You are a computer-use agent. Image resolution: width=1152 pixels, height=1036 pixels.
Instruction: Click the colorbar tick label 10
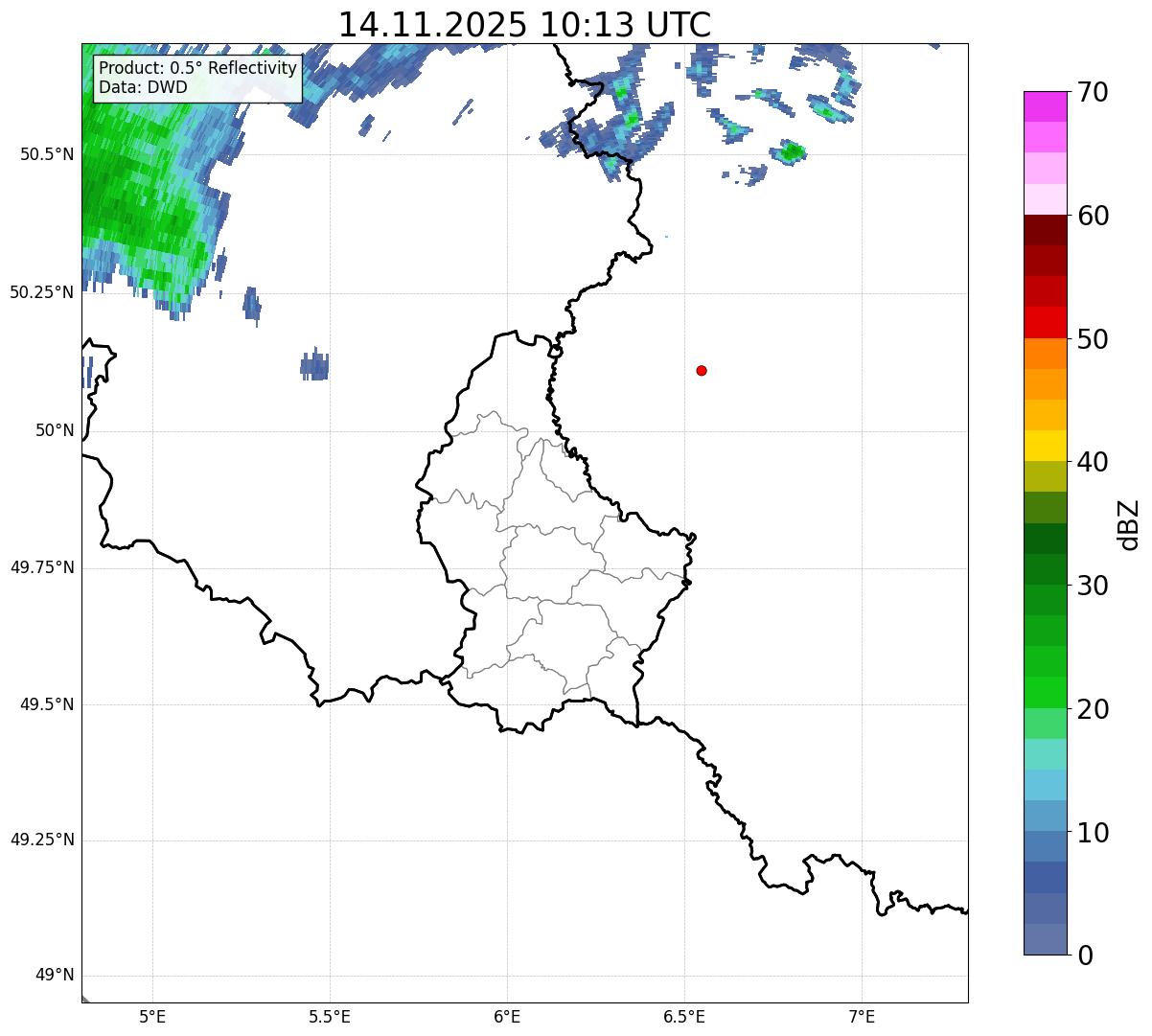1093,832
